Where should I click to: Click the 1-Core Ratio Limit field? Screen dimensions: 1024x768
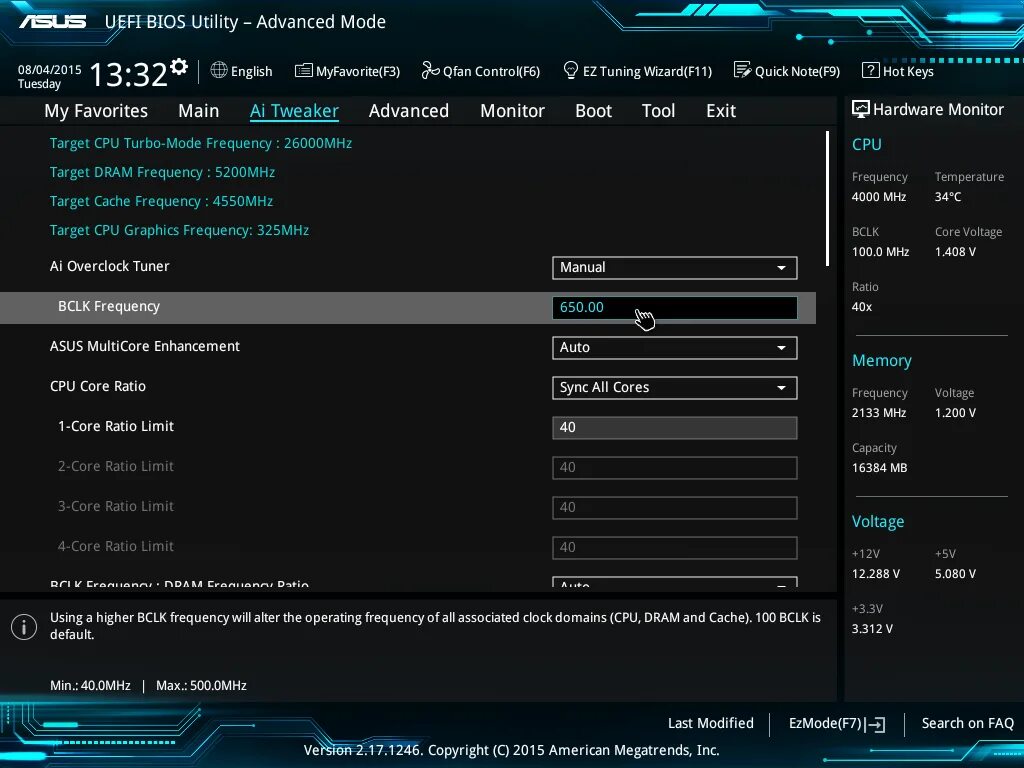pyautogui.click(x=675, y=428)
